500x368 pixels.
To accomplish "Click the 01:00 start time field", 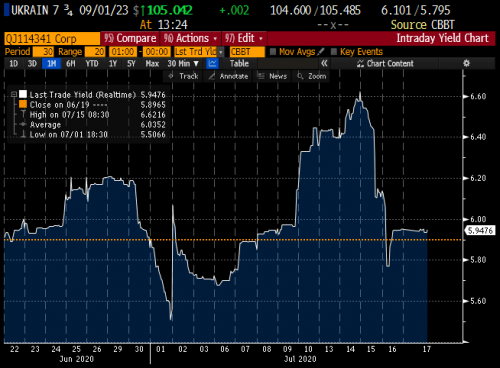I will (123, 52).
